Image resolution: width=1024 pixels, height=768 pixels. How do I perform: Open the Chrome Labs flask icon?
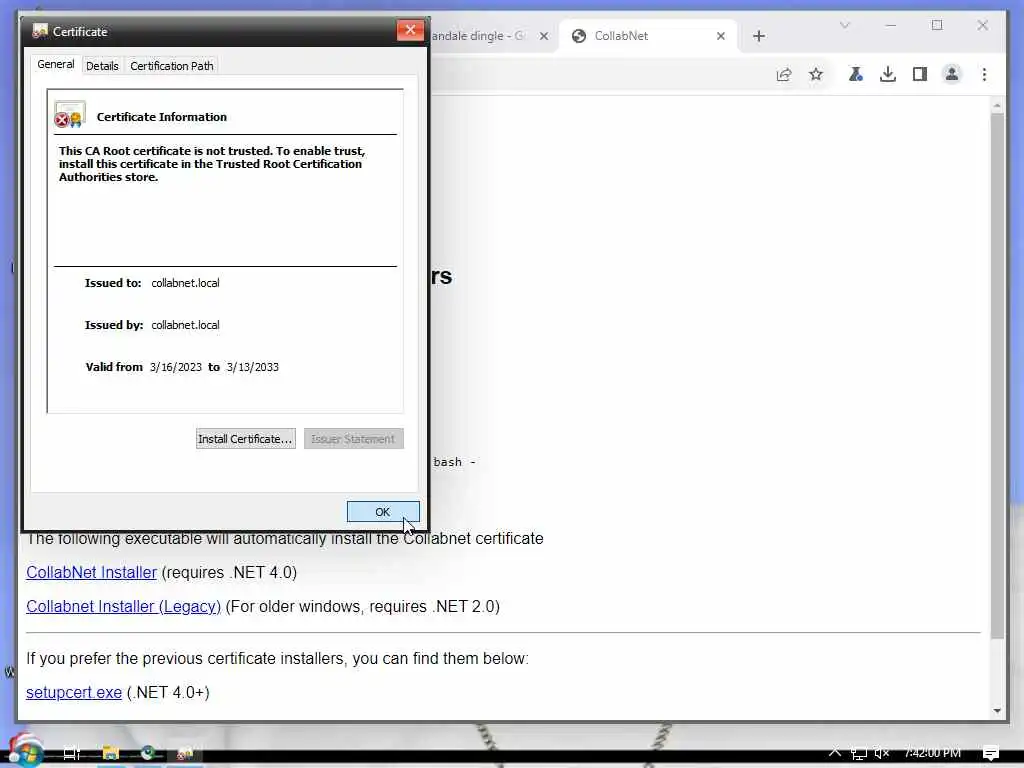tap(856, 74)
